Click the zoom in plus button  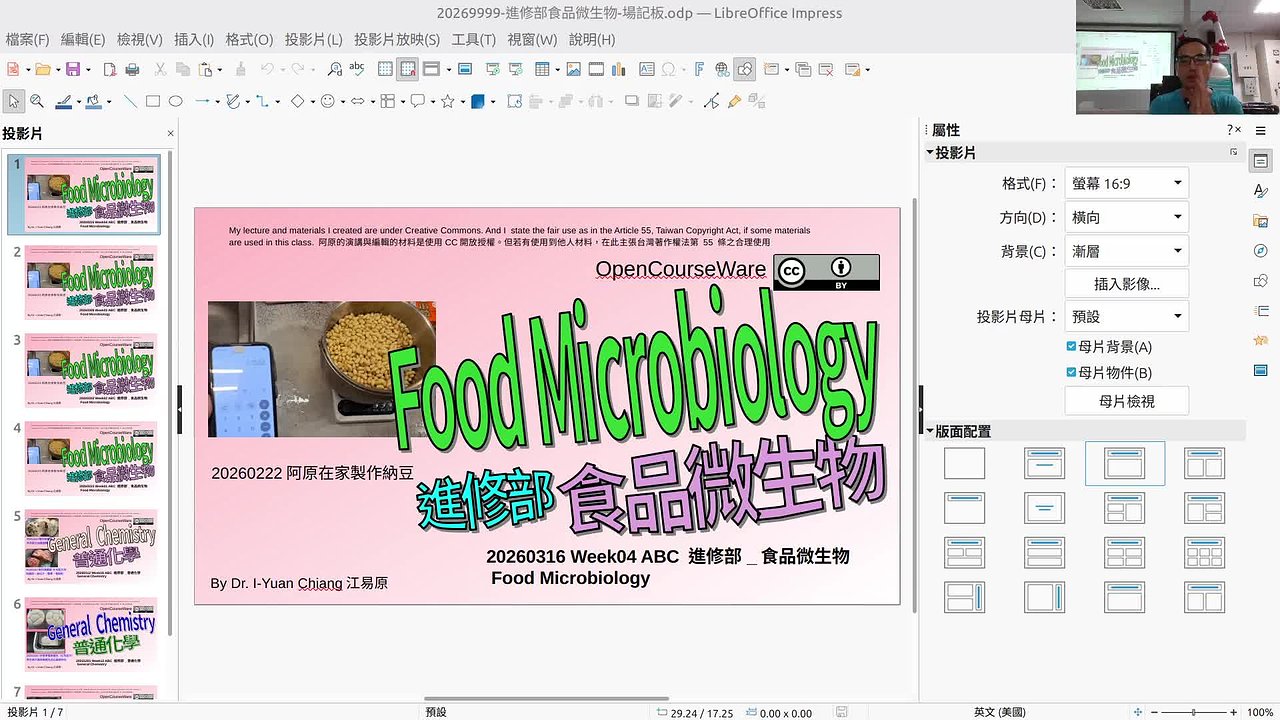click(x=1234, y=712)
